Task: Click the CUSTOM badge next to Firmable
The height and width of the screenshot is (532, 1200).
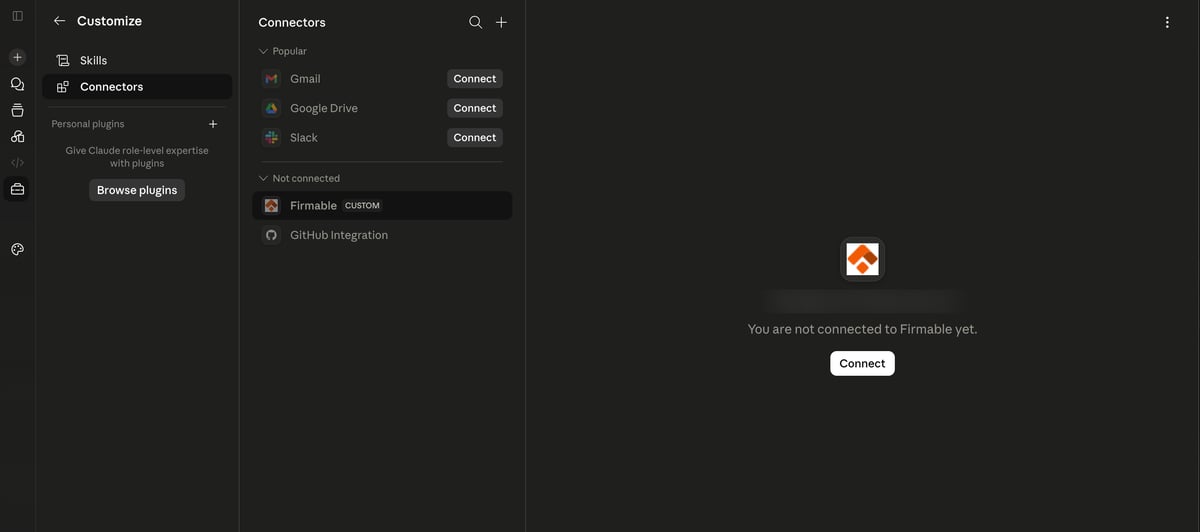Action: point(362,206)
